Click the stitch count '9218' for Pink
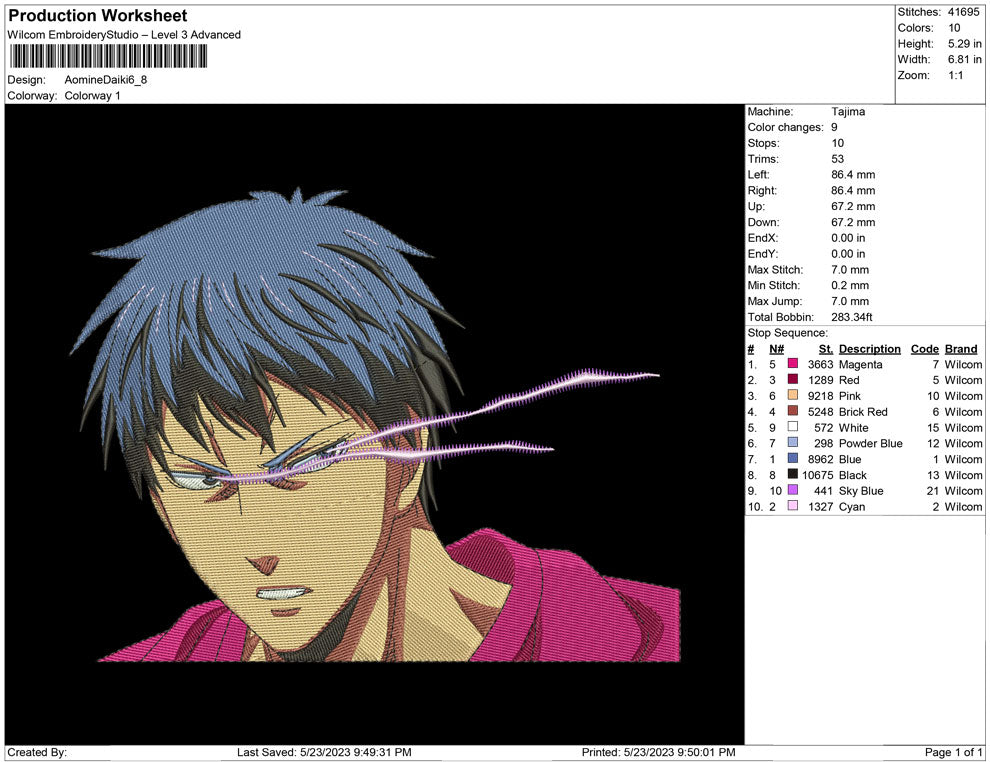Screen dimensions: 990x762 point(820,396)
